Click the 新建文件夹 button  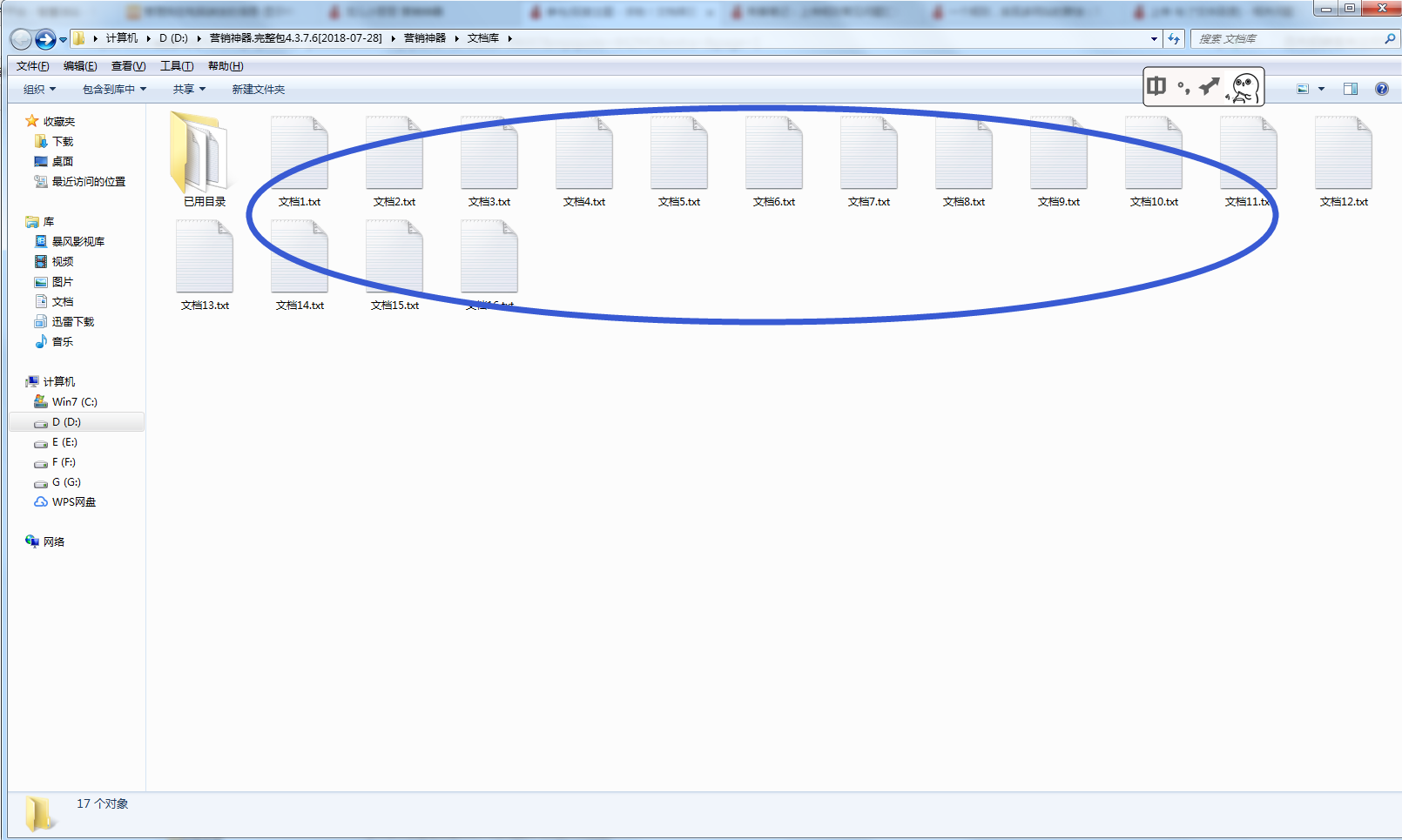coord(258,90)
